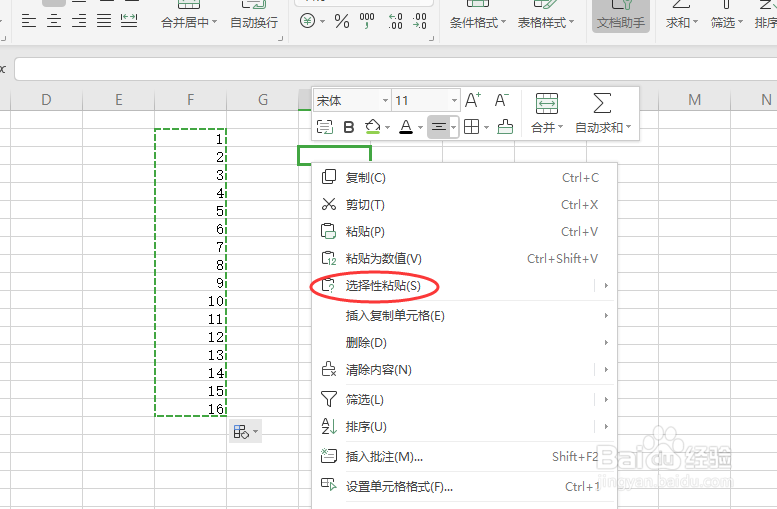
Task: Open 条件格式 conditional formatting menu
Action: (478, 22)
